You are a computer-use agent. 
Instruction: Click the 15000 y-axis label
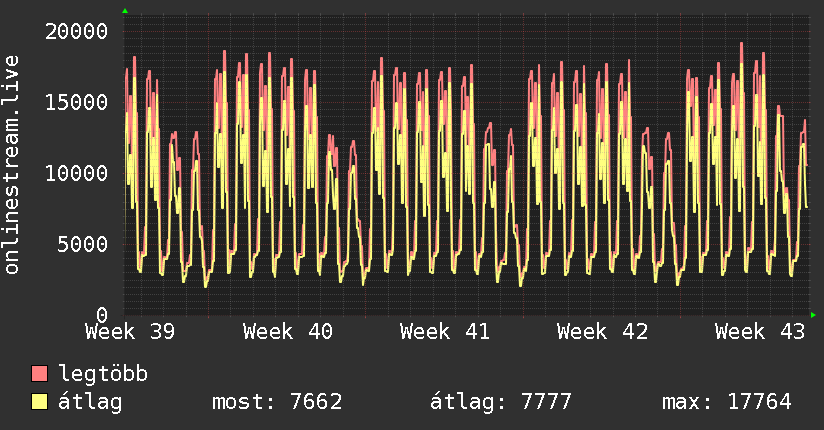tap(76, 102)
